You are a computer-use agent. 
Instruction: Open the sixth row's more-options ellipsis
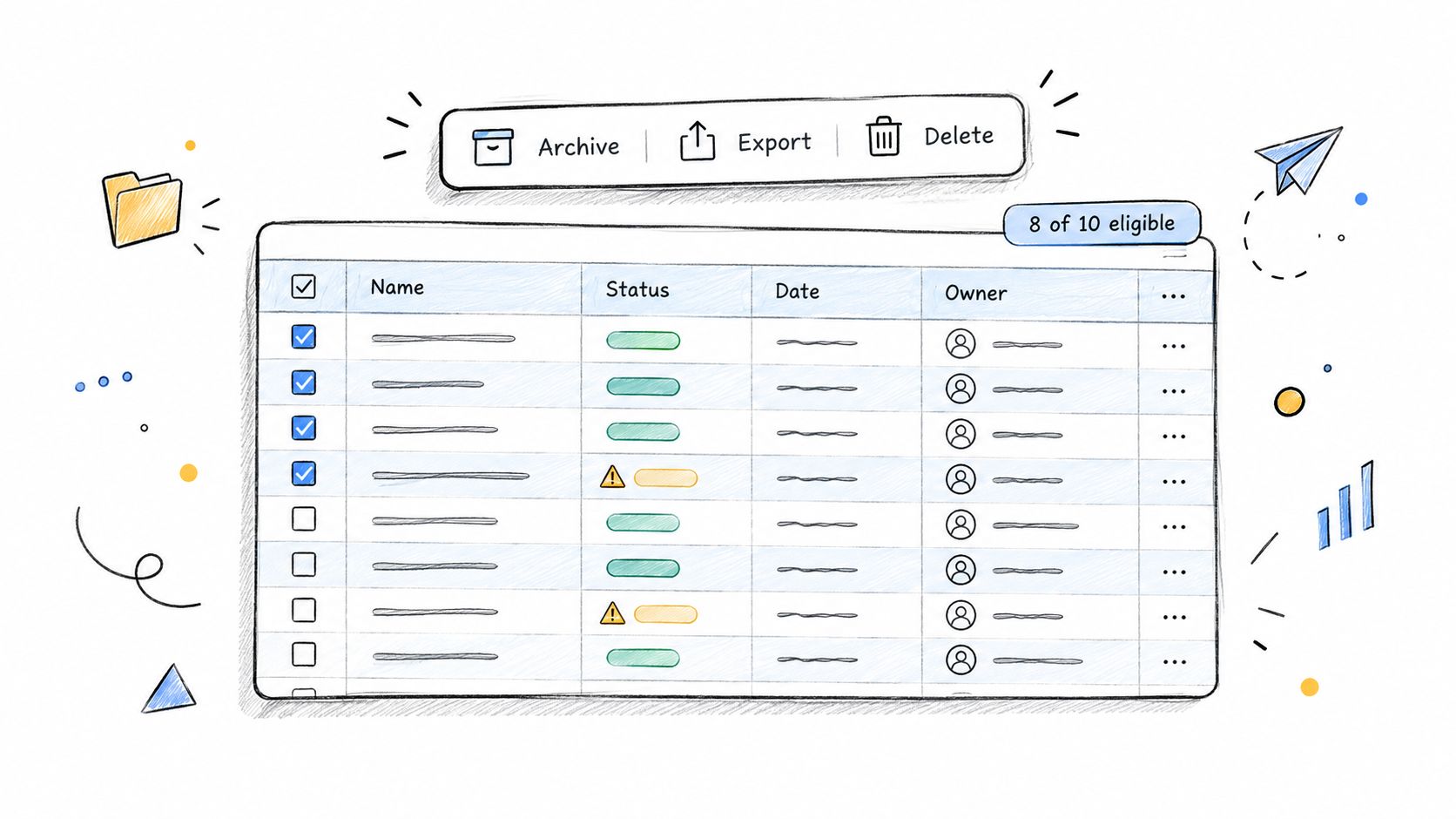(x=1173, y=572)
